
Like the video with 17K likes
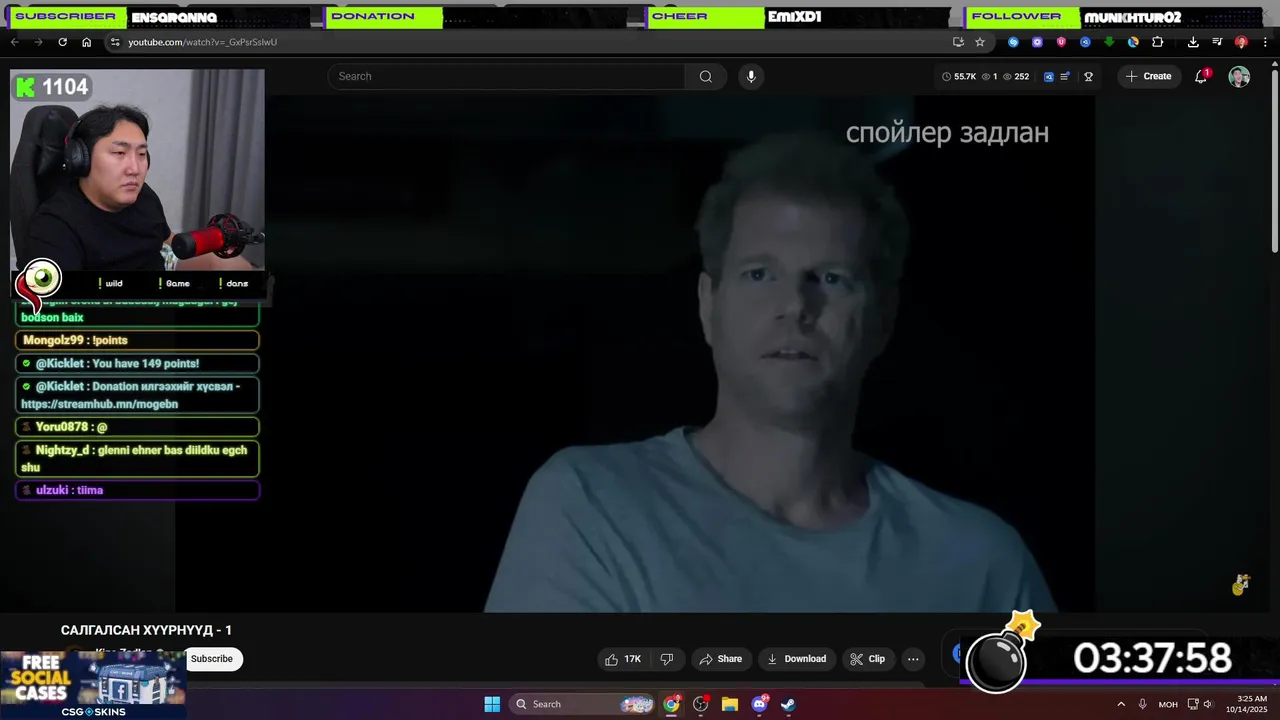(622, 659)
